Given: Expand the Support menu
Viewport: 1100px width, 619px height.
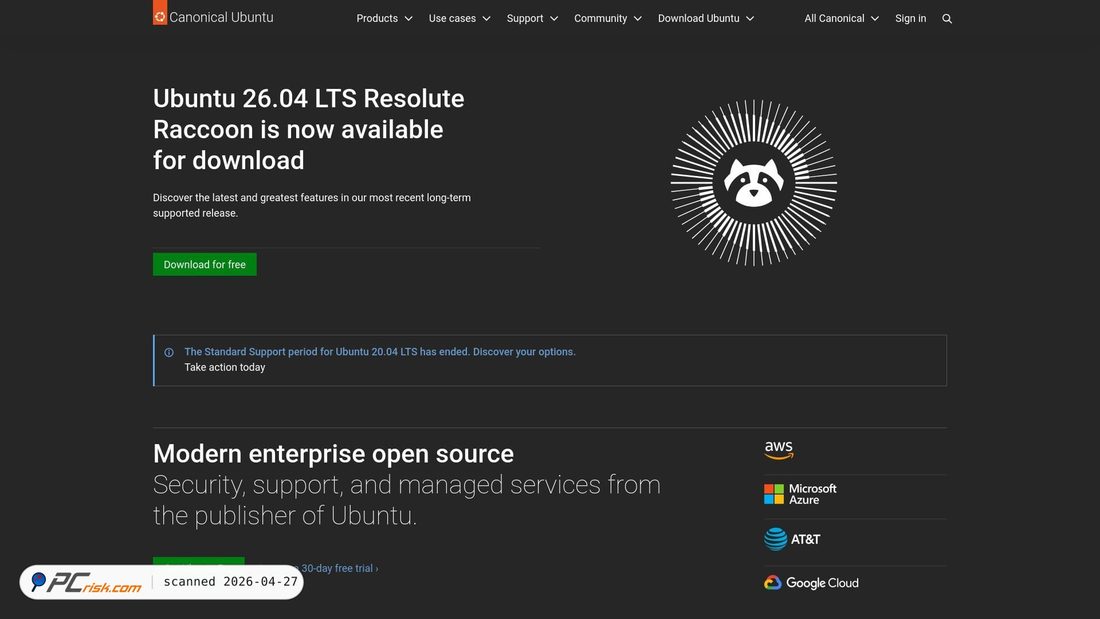Looking at the screenshot, I should tap(532, 18).
